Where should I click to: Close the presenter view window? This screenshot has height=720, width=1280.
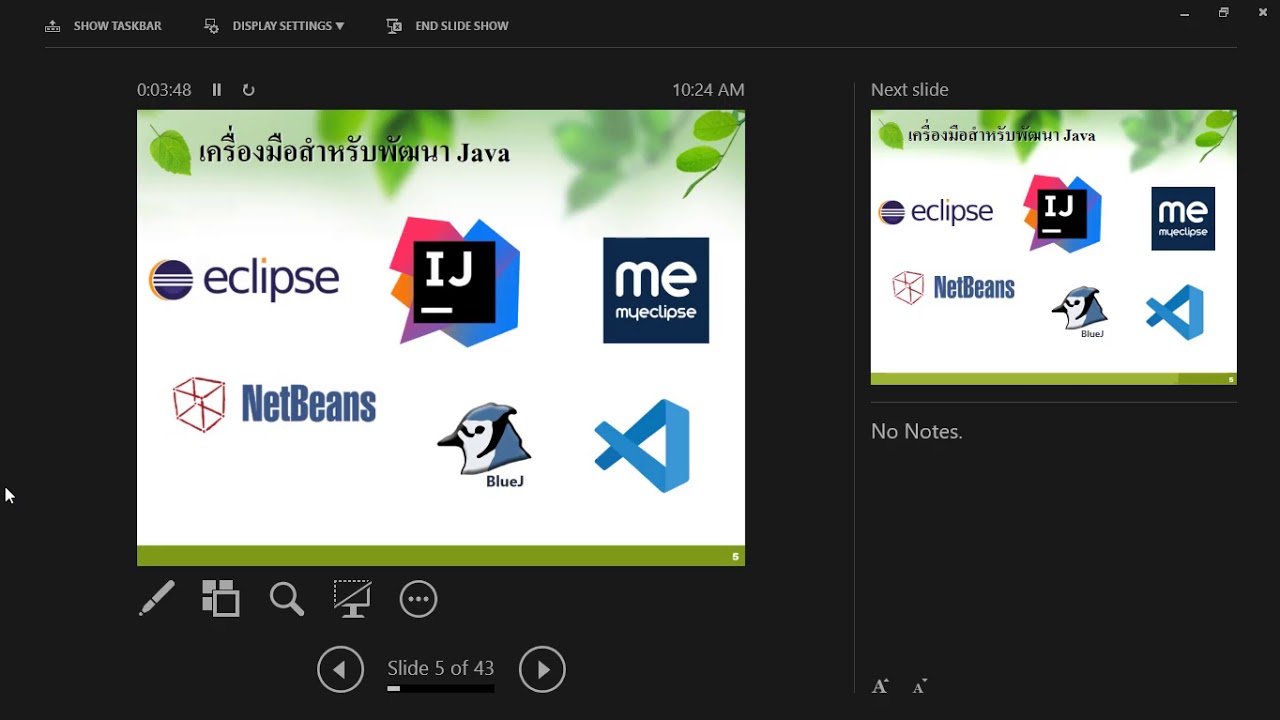tap(1263, 13)
